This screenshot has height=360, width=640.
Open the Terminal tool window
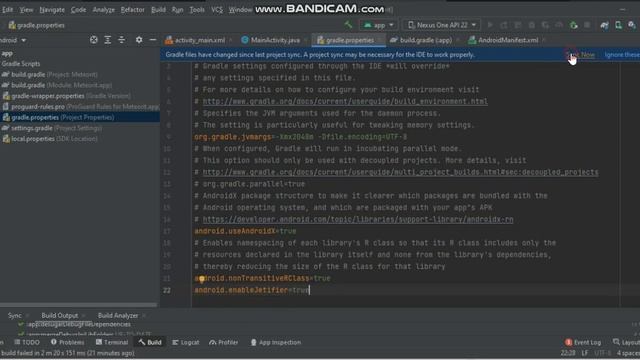click(x=112, y=342)
